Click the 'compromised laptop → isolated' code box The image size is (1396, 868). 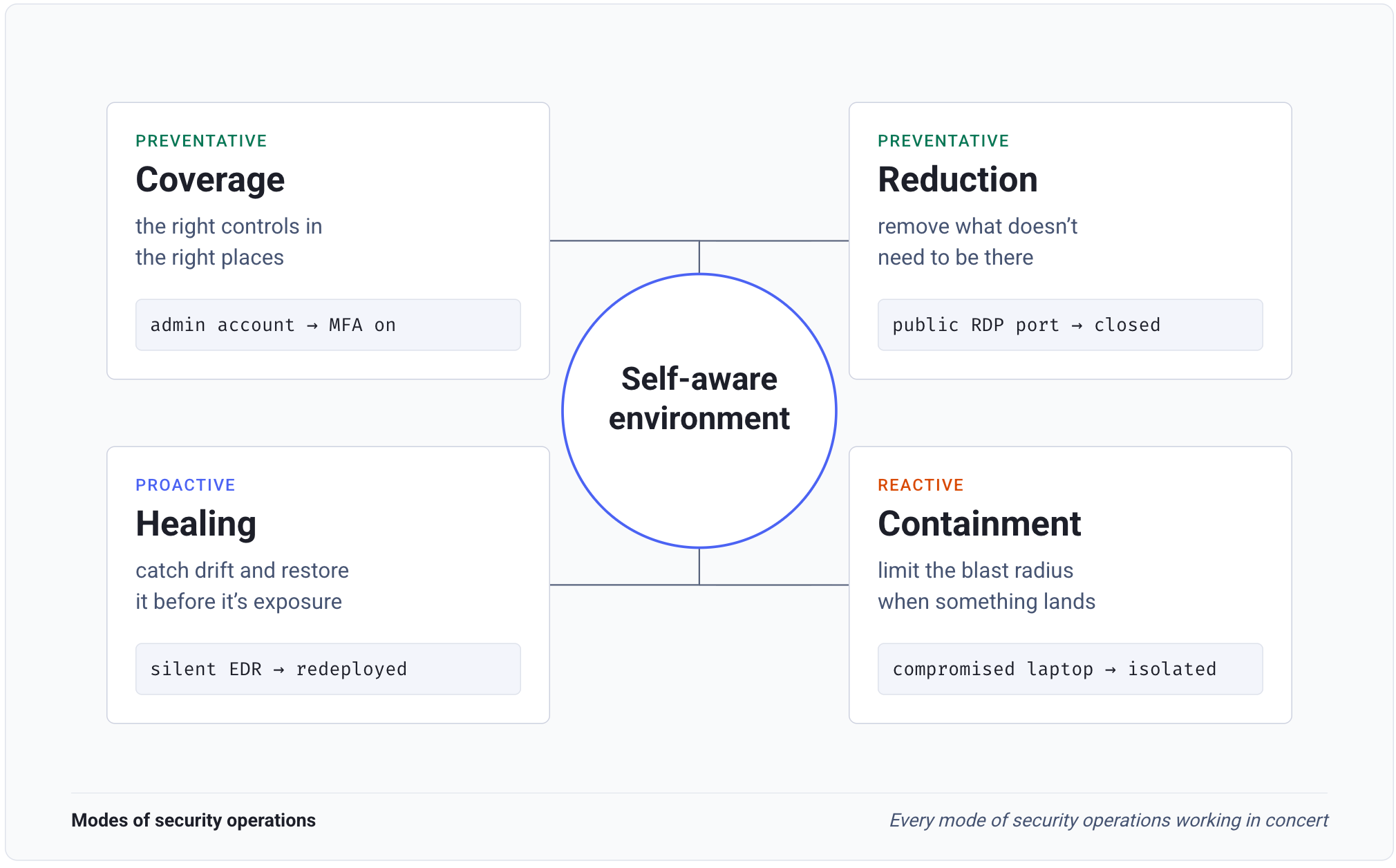[1070, 669]
